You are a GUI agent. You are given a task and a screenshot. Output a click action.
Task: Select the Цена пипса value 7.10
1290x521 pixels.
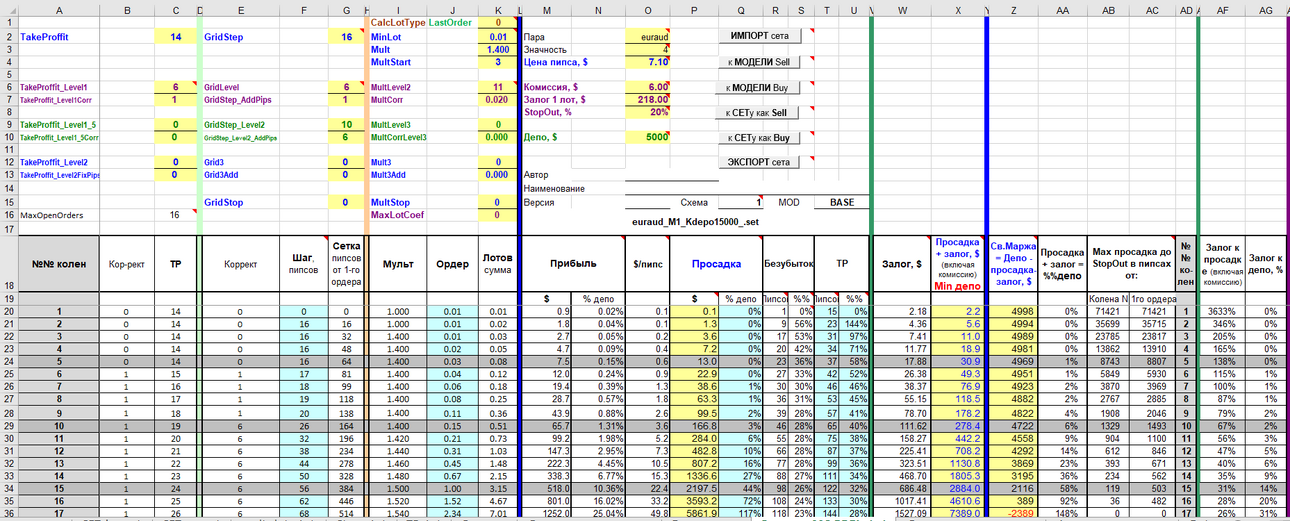pyautogui.click(x=648, y=62)
